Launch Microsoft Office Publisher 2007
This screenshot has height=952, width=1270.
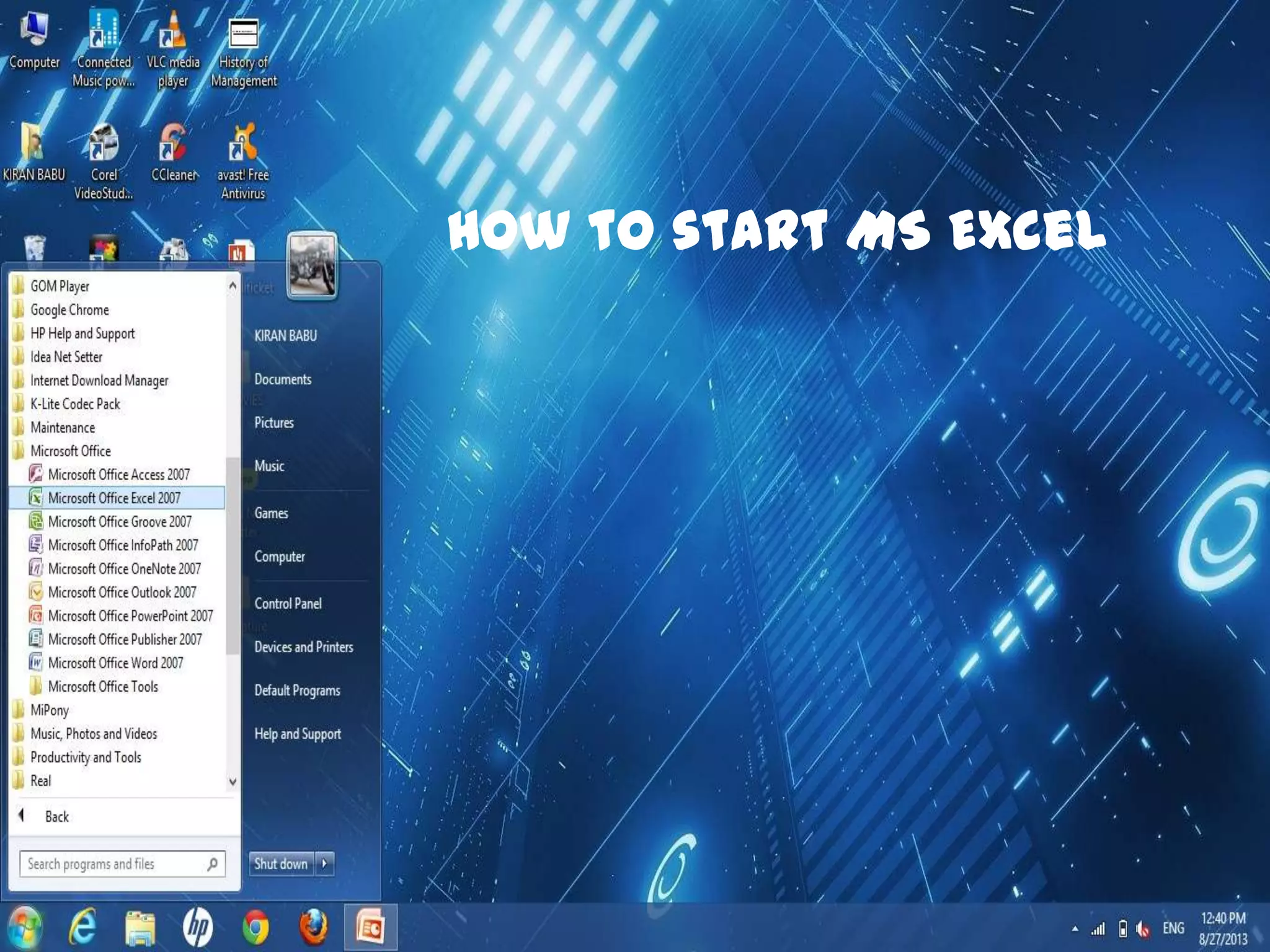118,639
